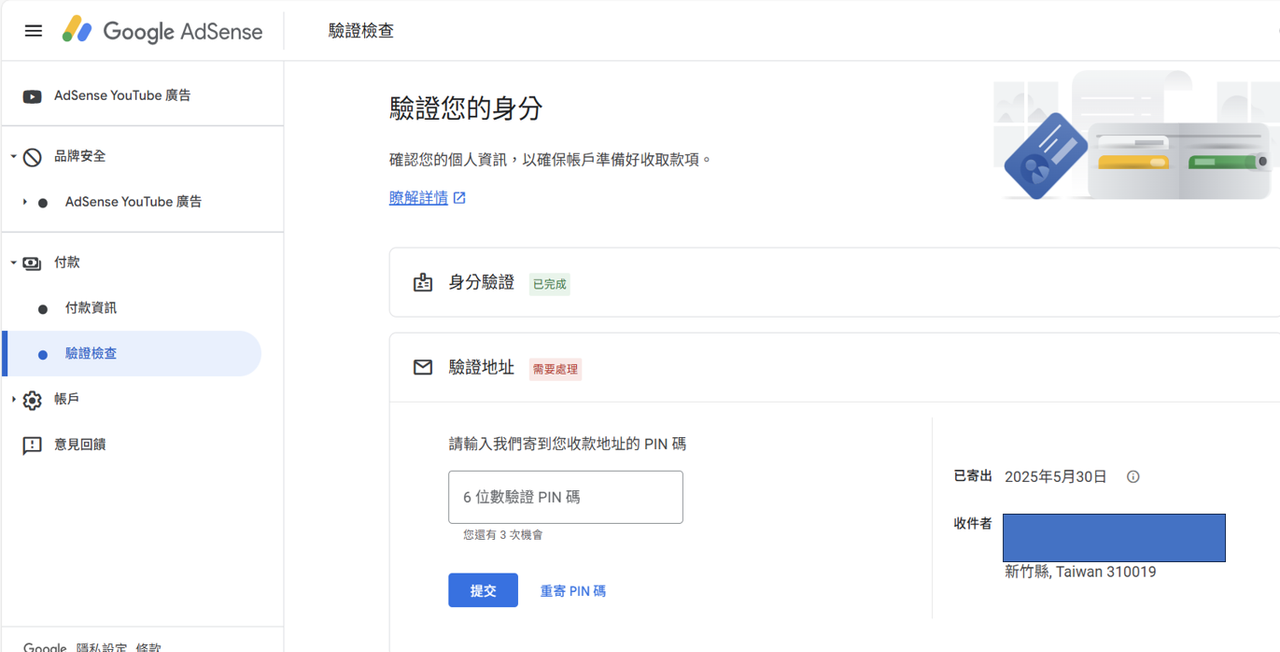
Task: Open the hamburger main menu
Action: (x=33, y=31)
